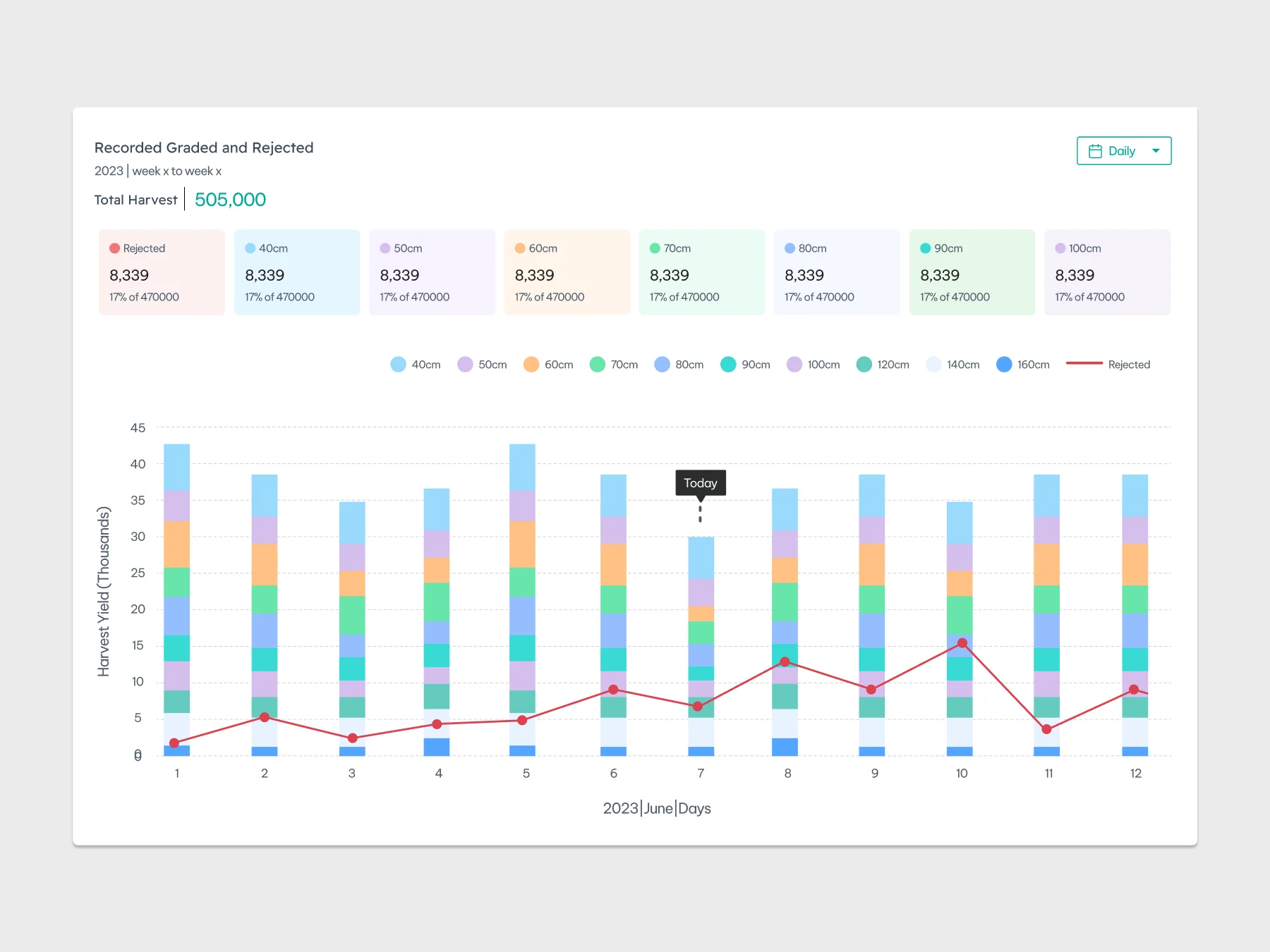This screenshot has height=952, width=1270.
Task: Toggle 160cm series in chart legend
Action: click(1023, 365)
